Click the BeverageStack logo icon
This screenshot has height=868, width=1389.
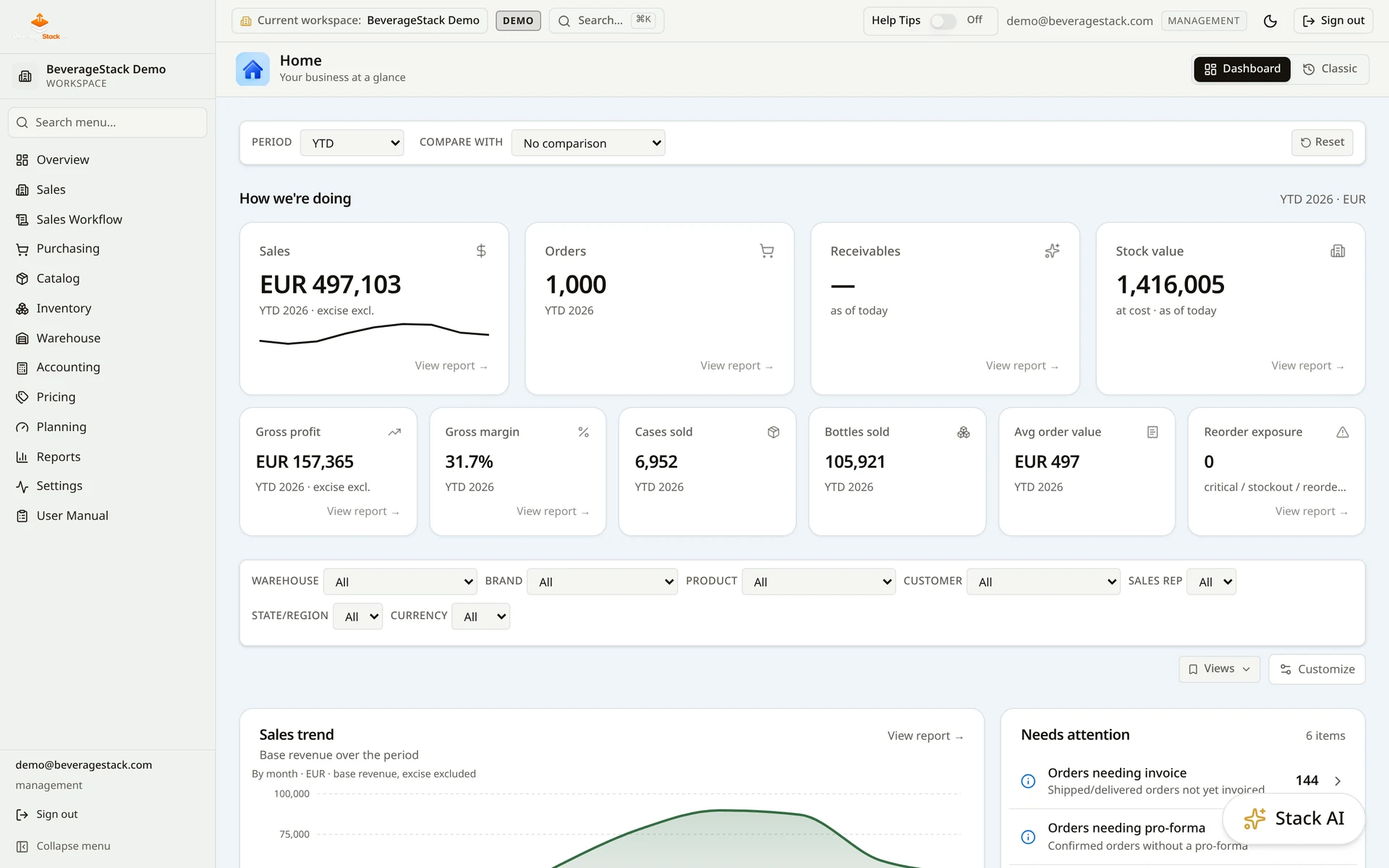tap(40, 25)
